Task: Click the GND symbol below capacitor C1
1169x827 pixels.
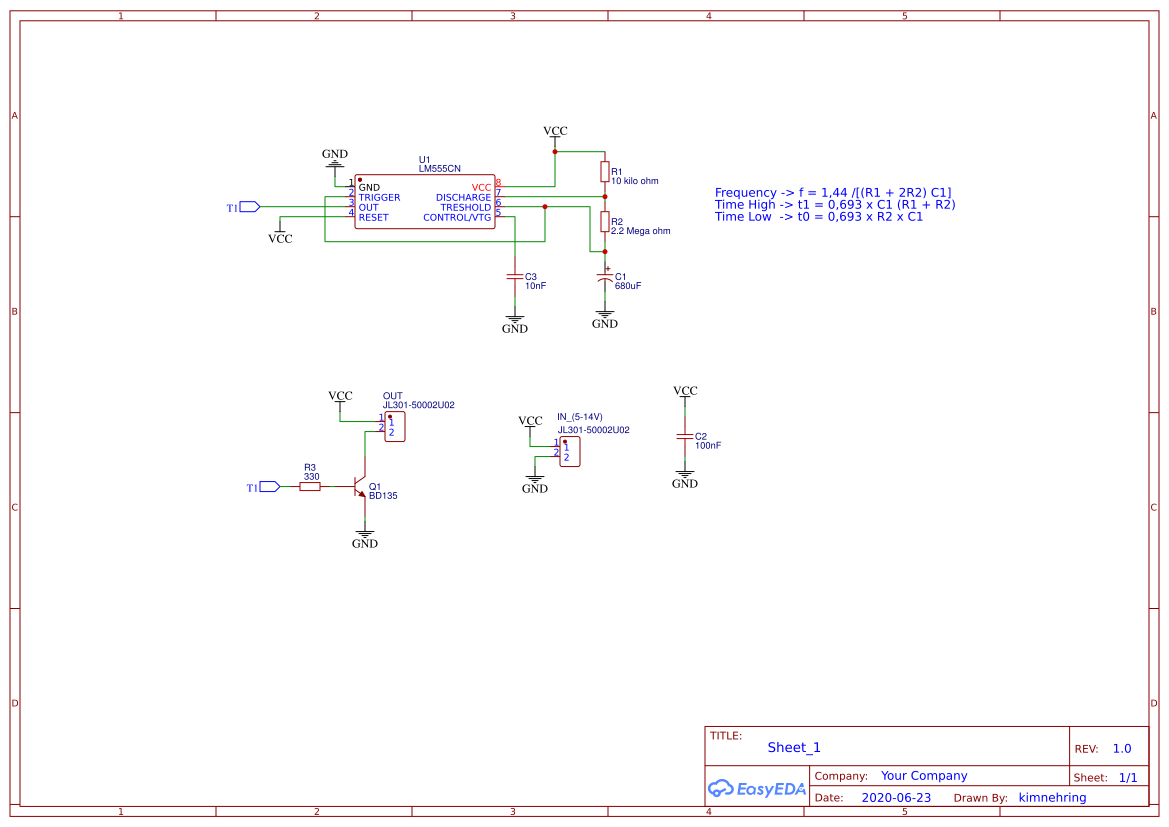Action: (x=605, y=317)
